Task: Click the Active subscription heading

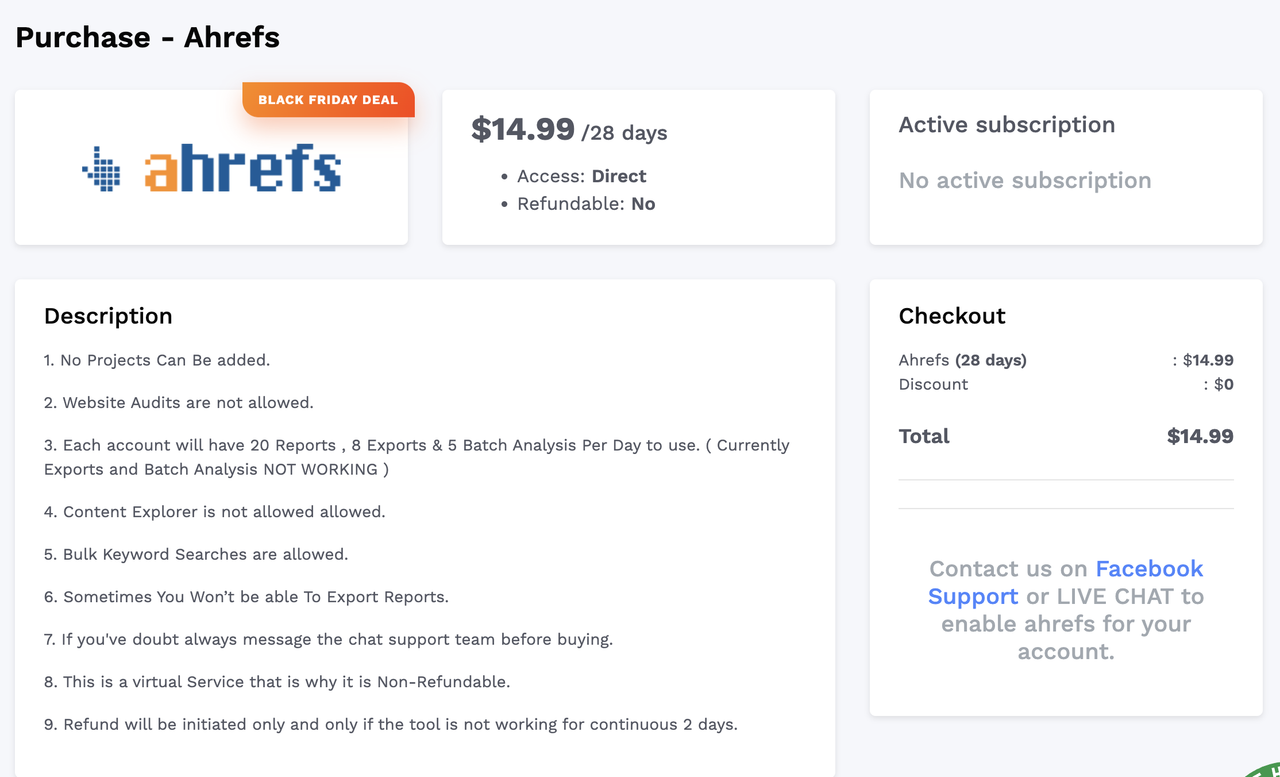Action: 1006,125
